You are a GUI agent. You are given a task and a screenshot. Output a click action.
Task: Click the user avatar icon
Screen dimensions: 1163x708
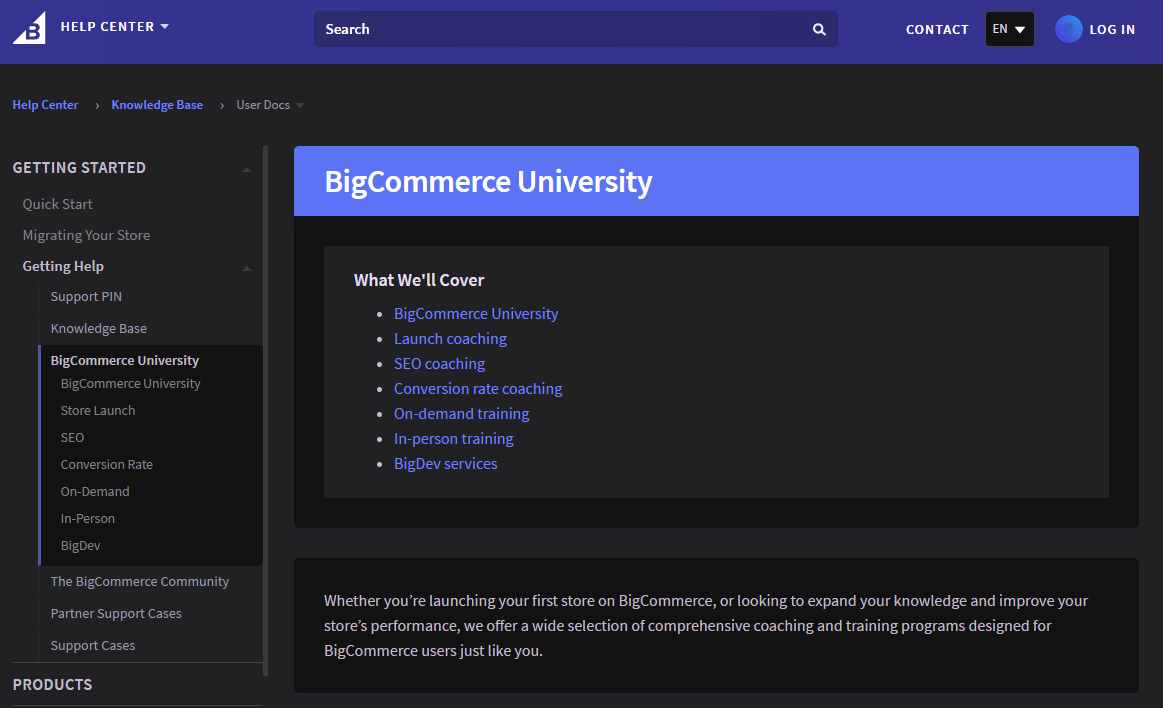[x=1069, y=30]
